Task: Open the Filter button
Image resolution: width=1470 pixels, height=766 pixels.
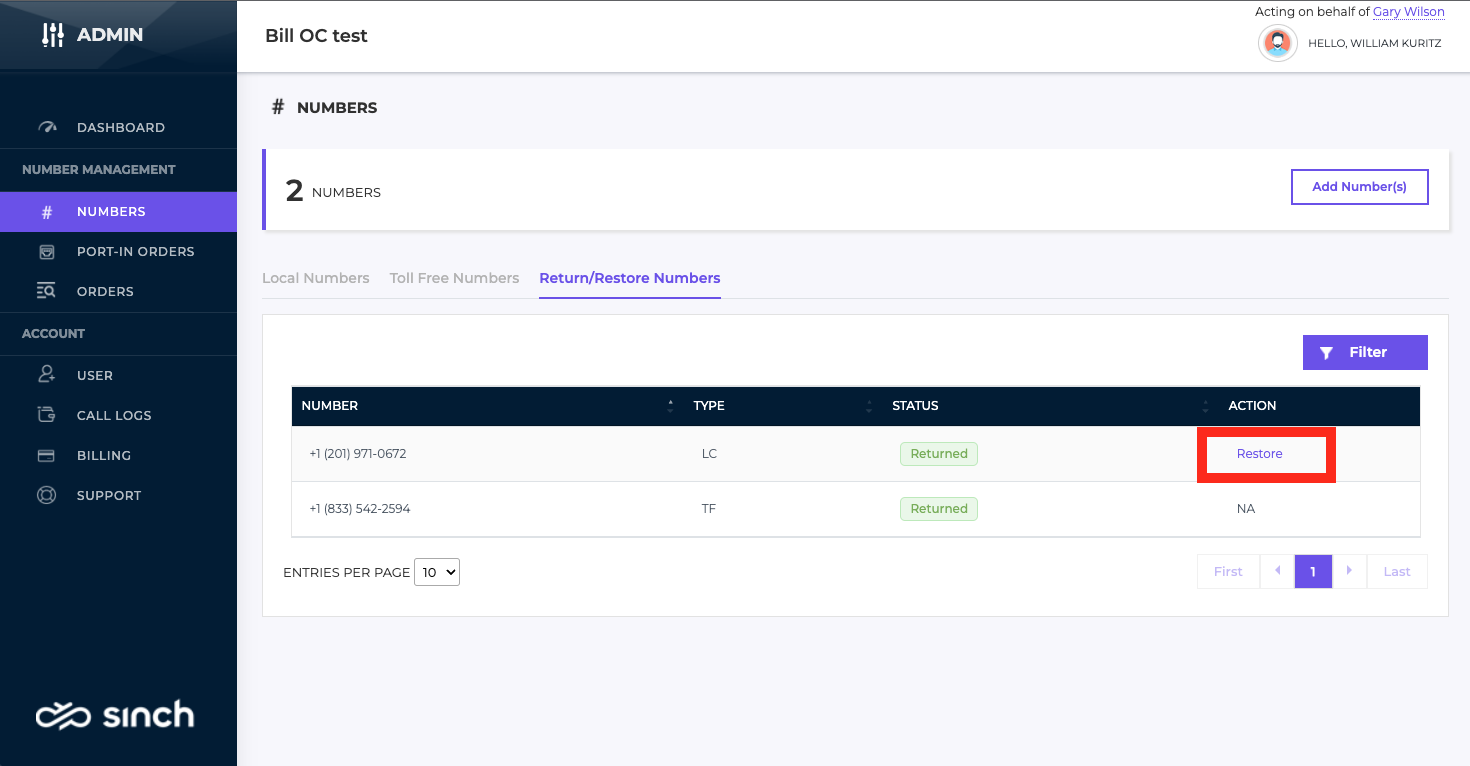Action: 1364,352
